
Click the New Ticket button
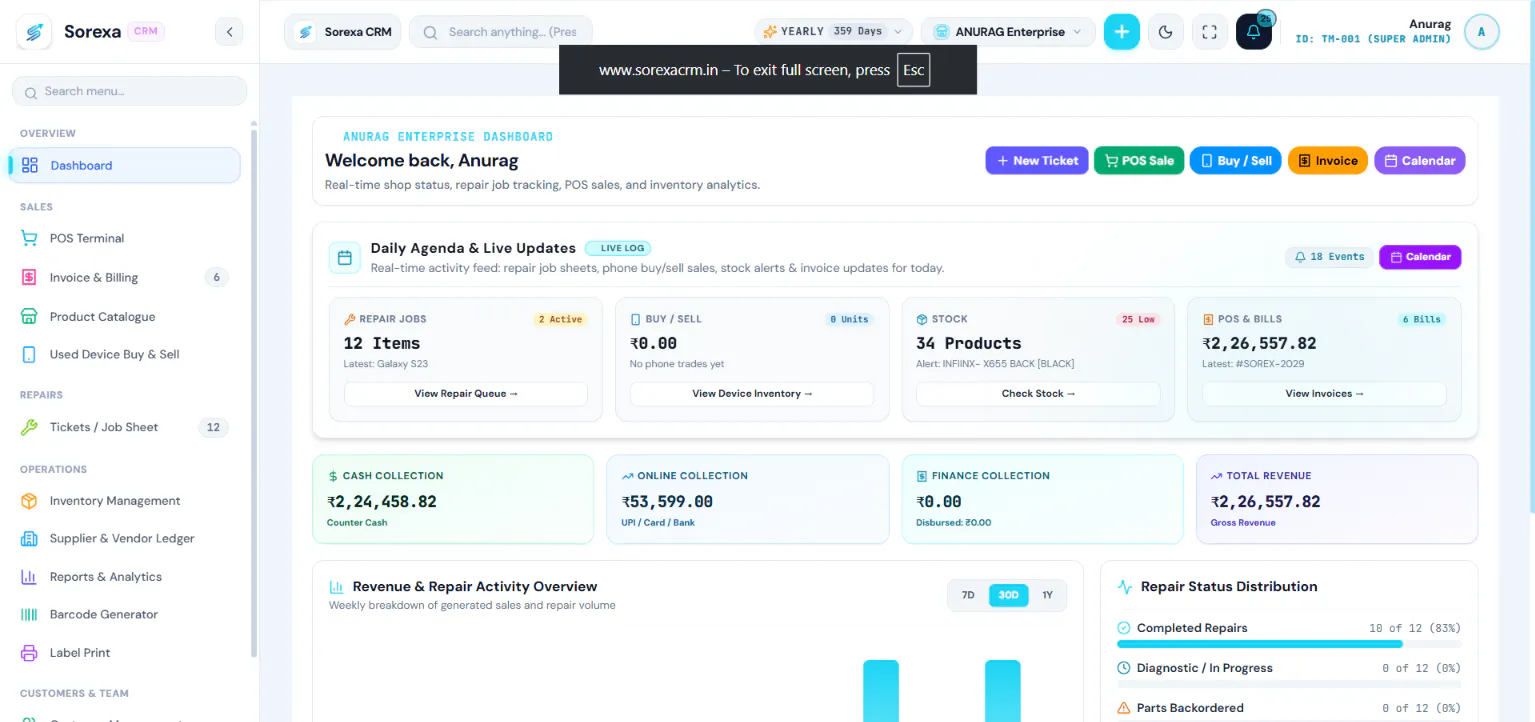click(1037, 161)
